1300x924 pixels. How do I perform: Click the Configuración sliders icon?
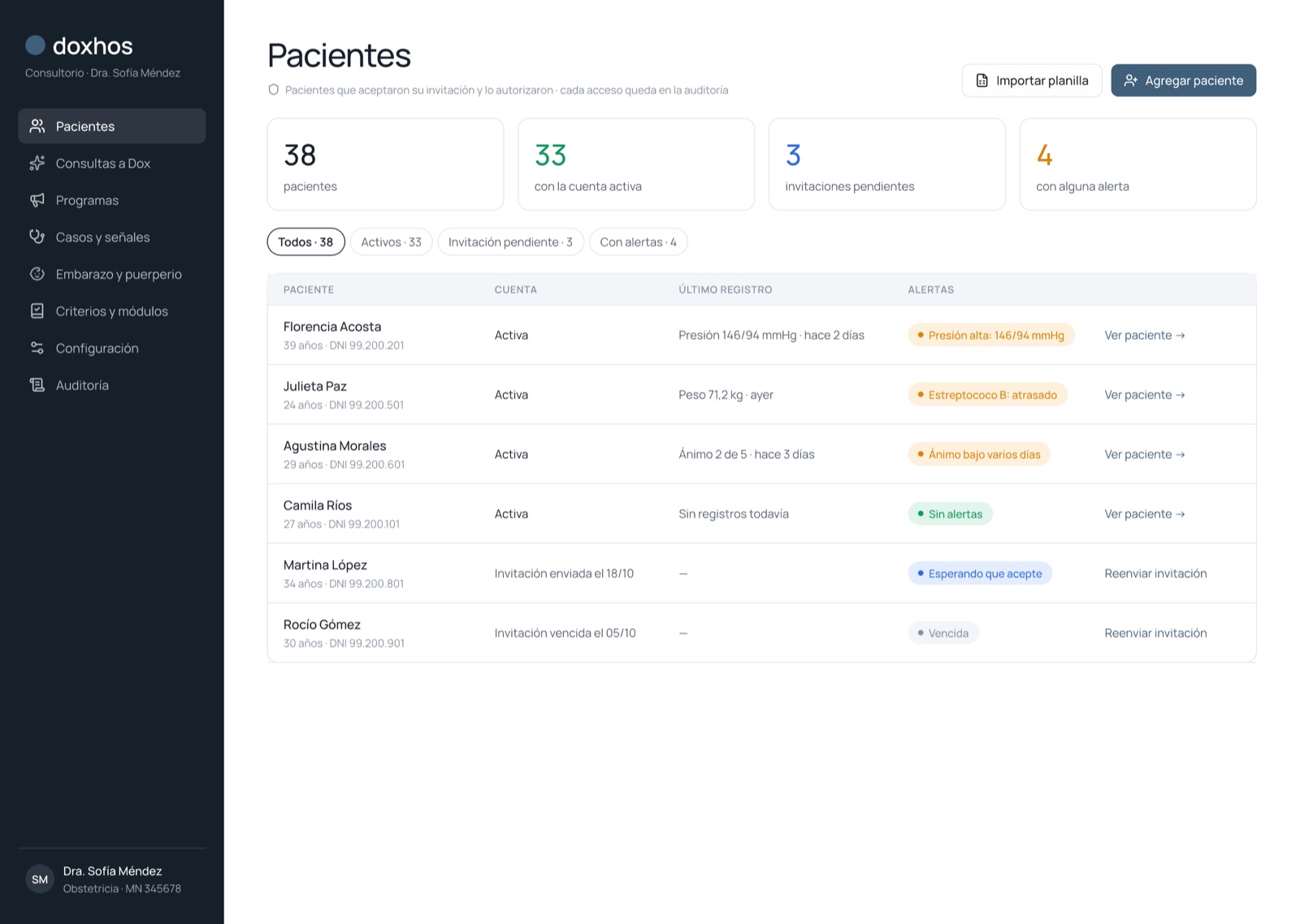pos(37,348)
